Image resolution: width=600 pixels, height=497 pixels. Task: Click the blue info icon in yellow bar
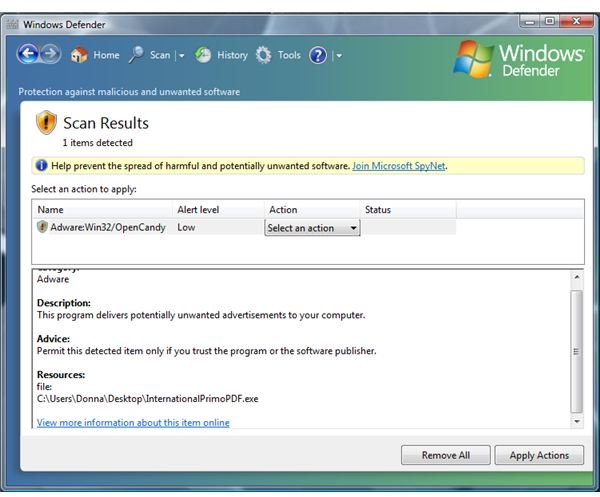[41, 166]
